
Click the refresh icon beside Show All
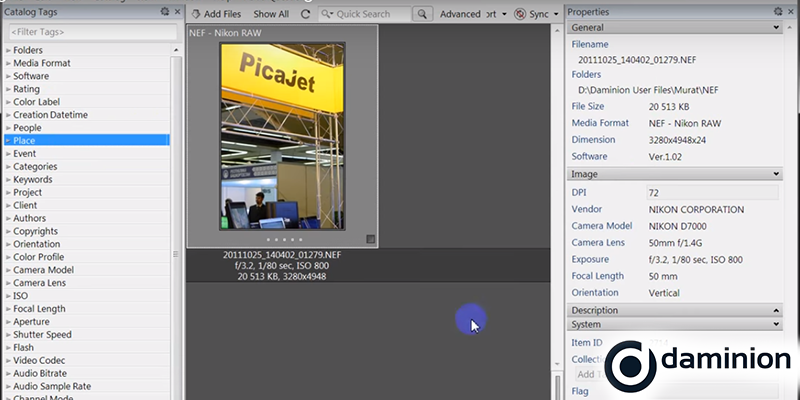305,14
